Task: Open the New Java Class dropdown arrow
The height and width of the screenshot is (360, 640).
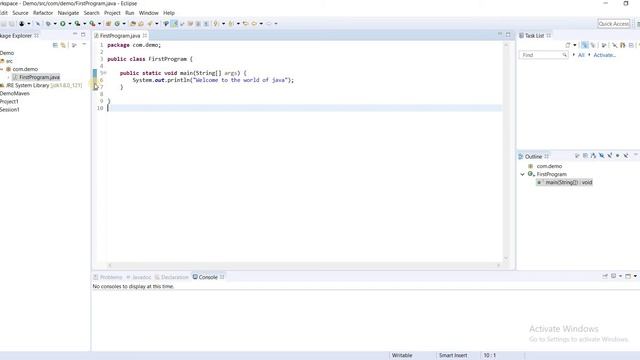Action: (x=124, y=24)
